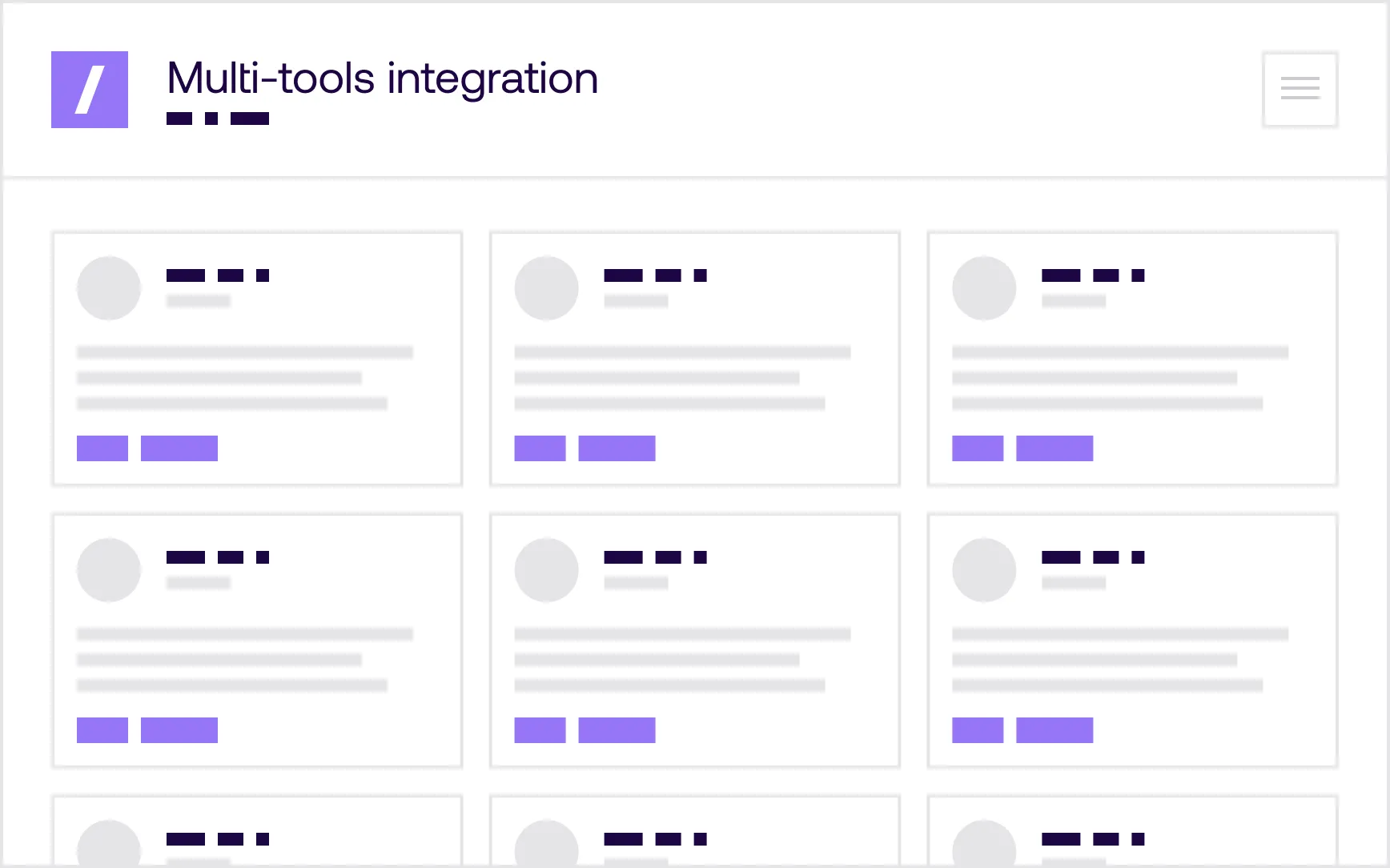
Task: Click the subtitle dashes under the Multi-tools integration heading
Action: [218, 119]
